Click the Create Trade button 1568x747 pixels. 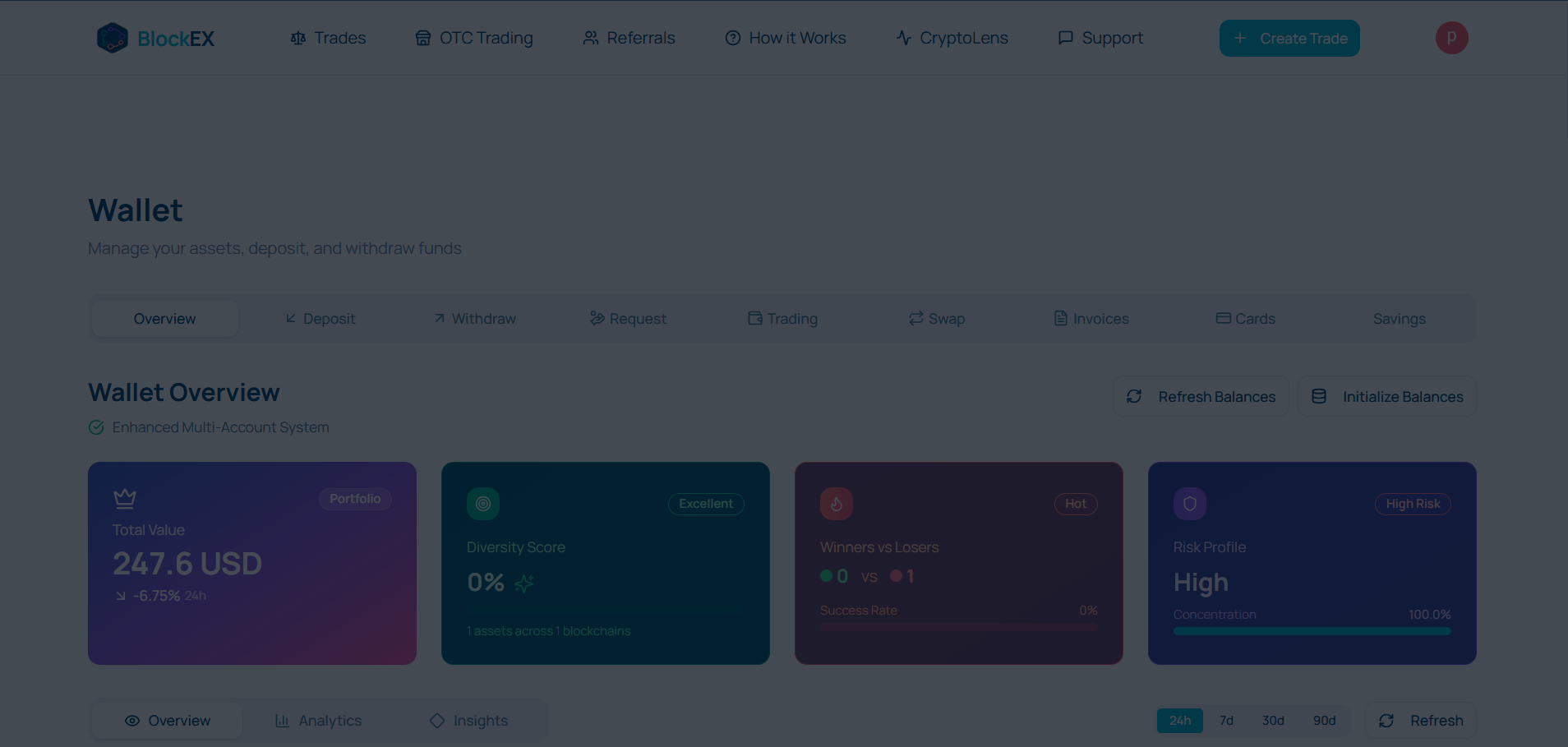click(x=1289, y=38)
